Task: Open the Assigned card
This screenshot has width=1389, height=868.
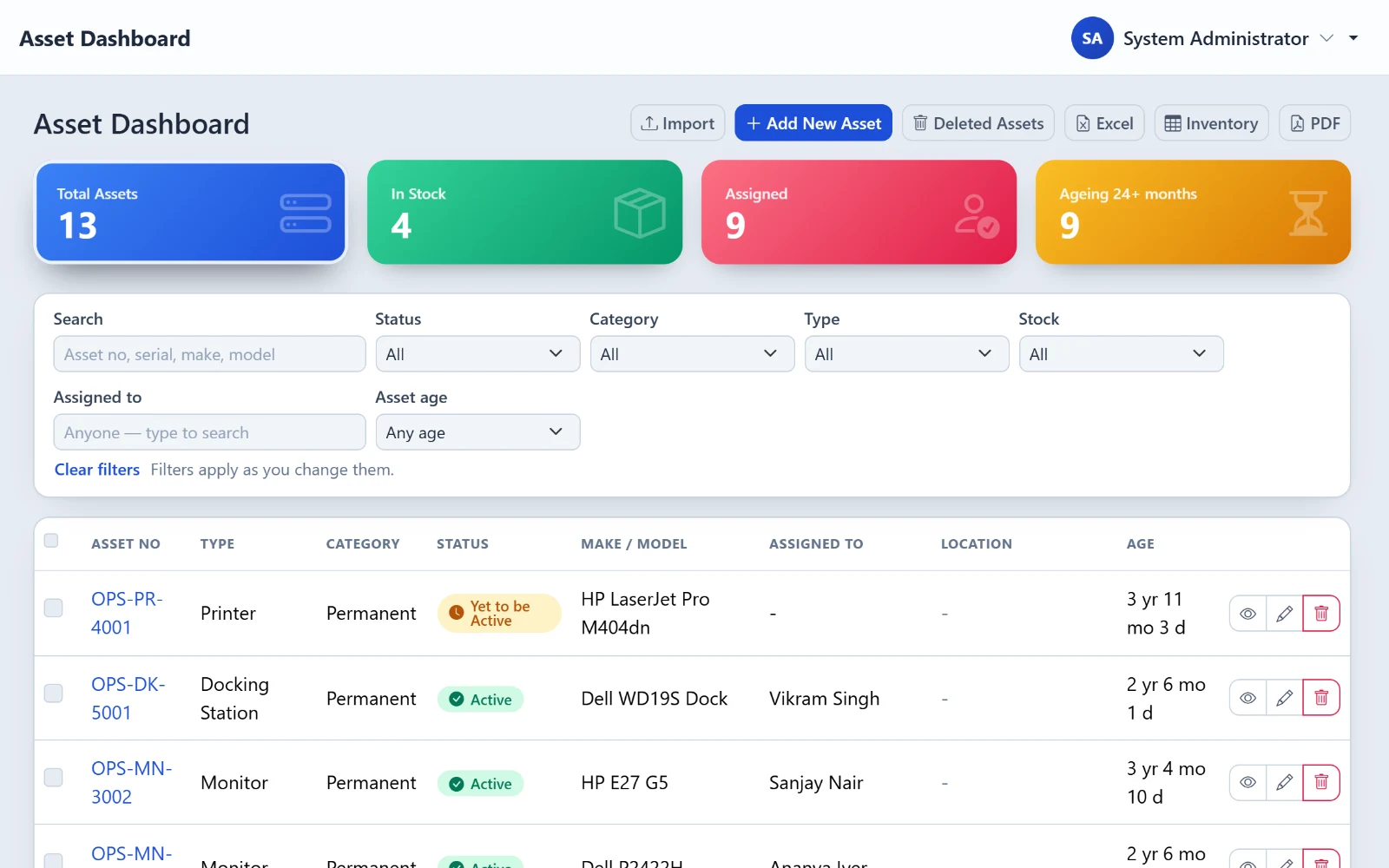Action: point(859,212)
